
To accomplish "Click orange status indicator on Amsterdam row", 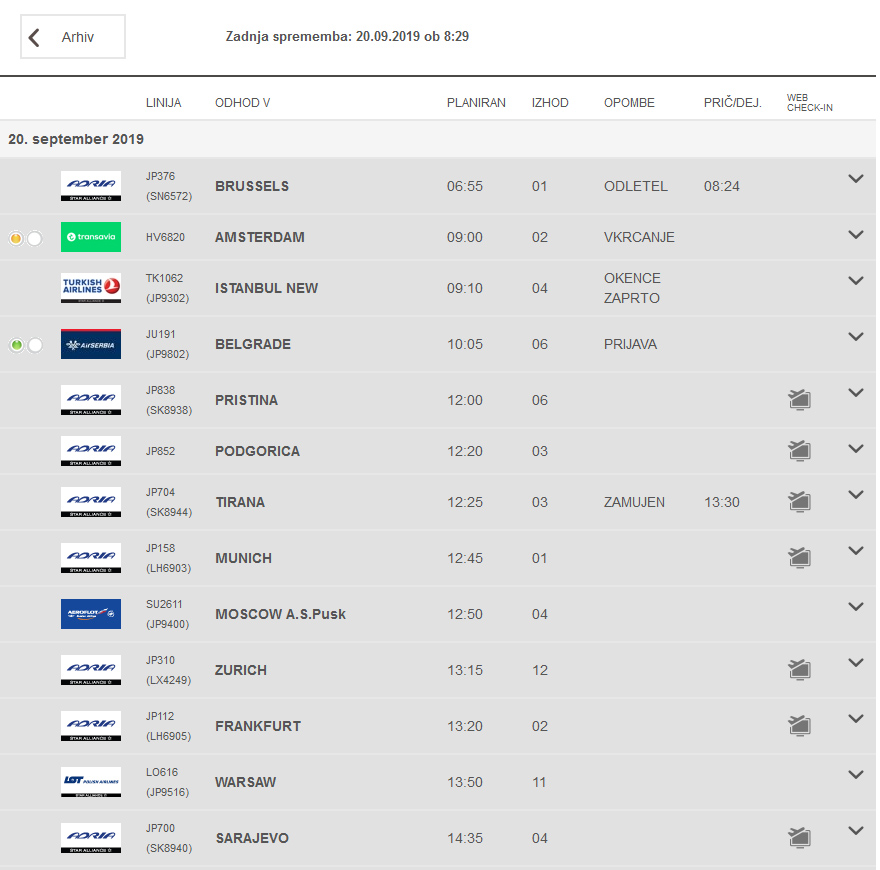I will (x=16, y=238).
